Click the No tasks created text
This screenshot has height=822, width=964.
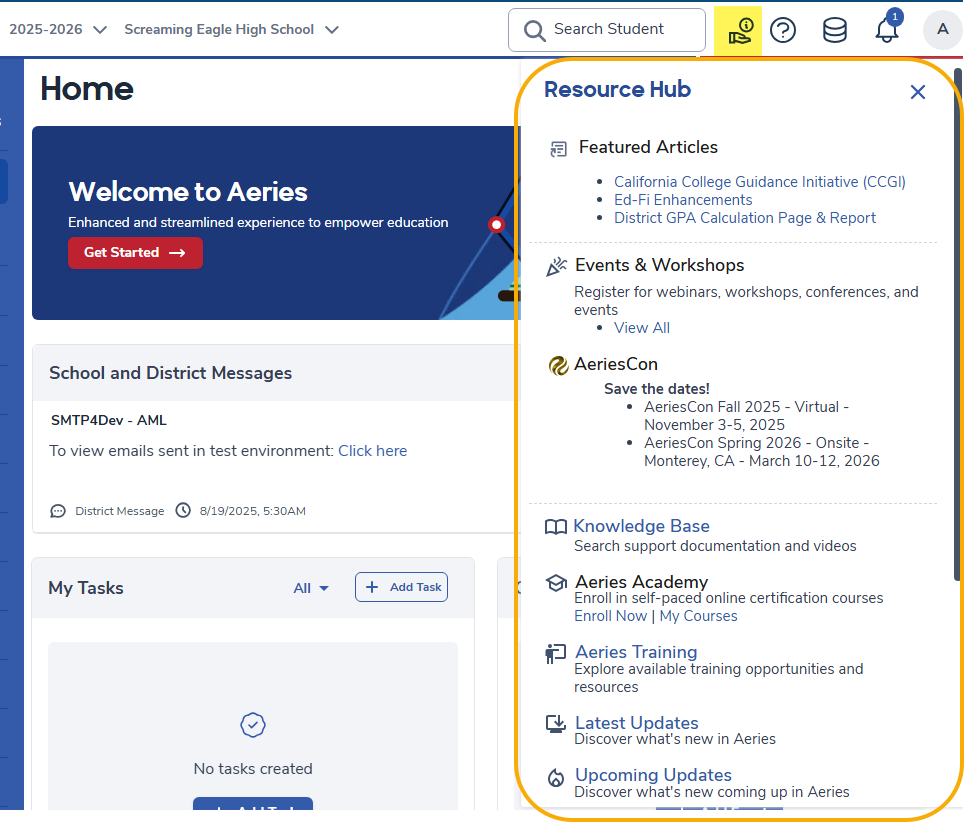tap(253, 769)
